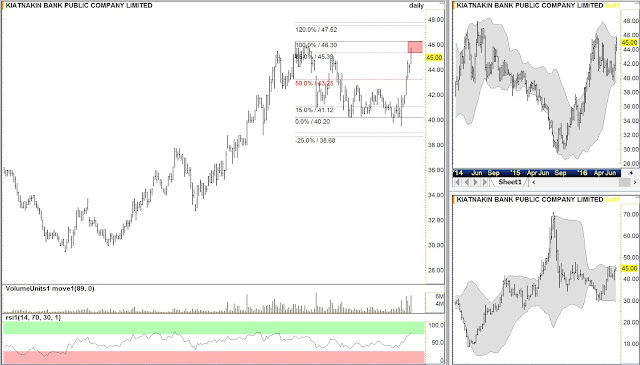The height and width of the screenshot is (365, 640).
Task: Go to previous sheet navigation arrow
Action: (x=467, y=182)
